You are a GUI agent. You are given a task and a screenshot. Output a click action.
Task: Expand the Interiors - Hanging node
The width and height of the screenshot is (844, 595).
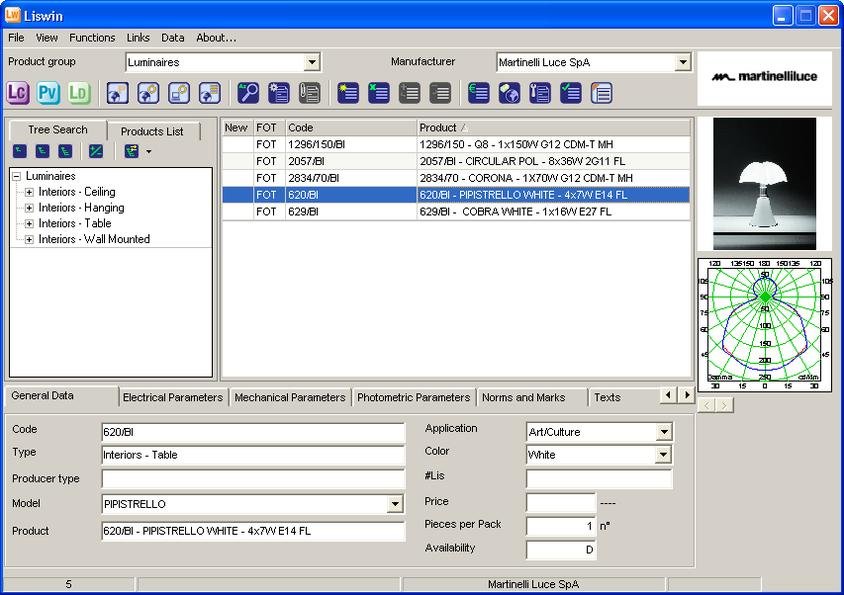[x=29, y=208]
